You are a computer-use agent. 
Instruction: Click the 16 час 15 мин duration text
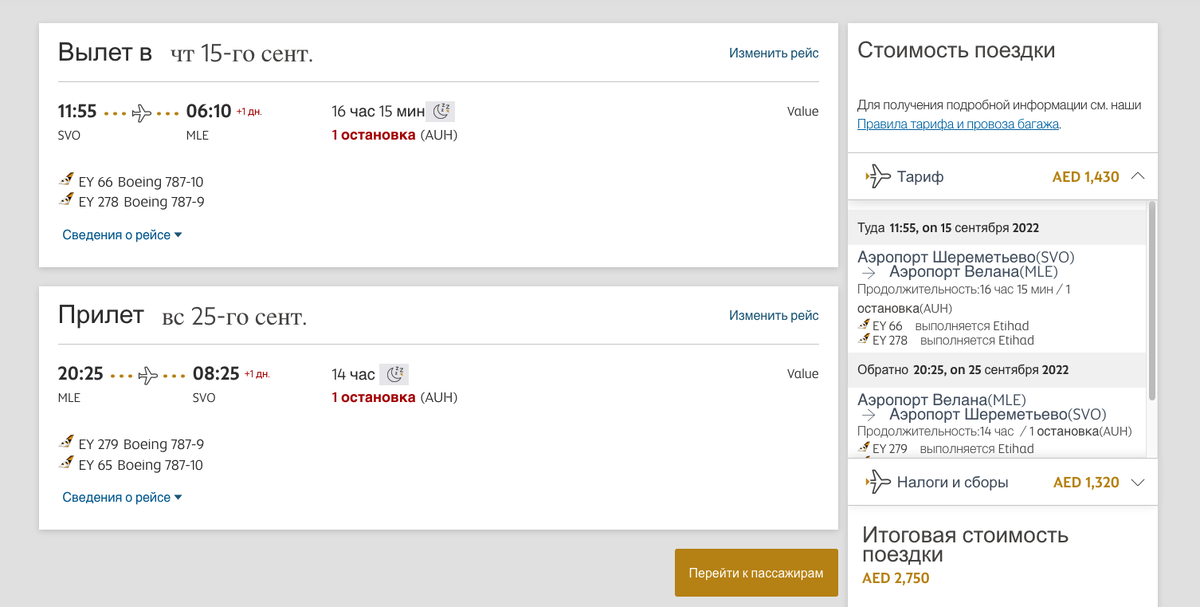378,112
